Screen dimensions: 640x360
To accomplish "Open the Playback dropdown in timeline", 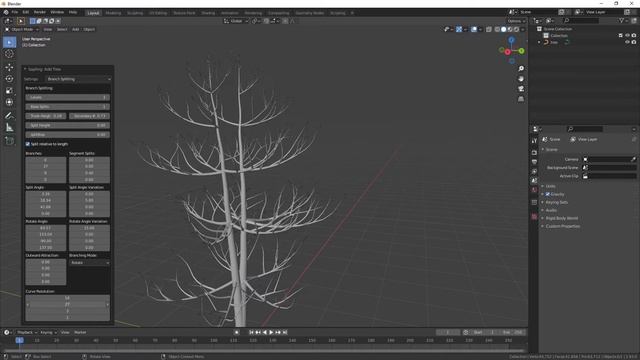I will 27,332.
